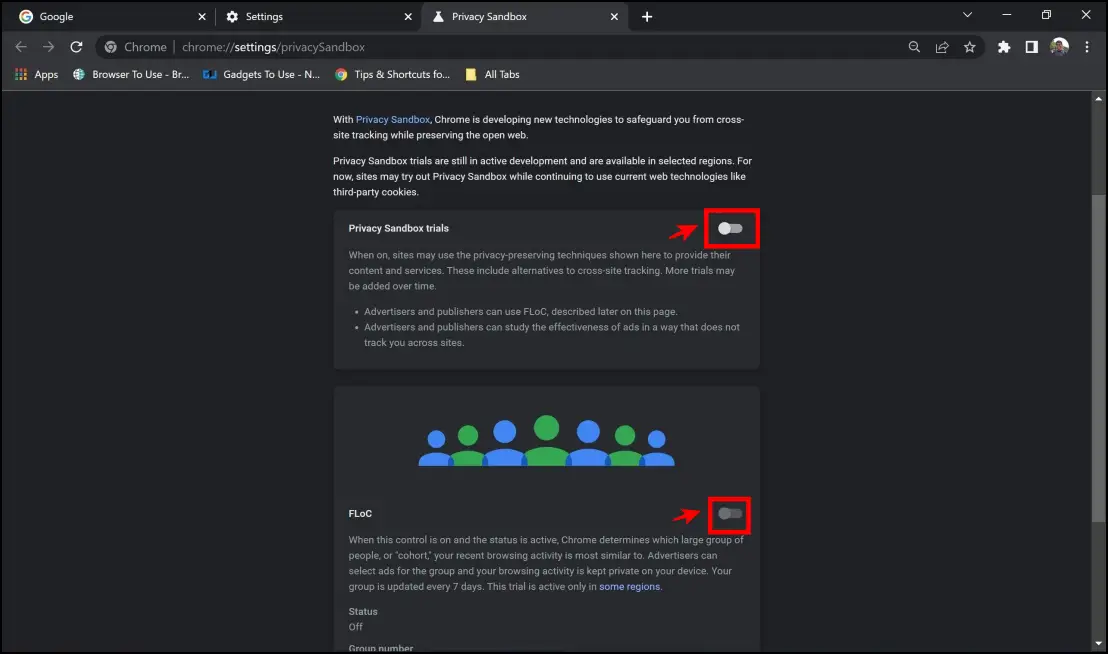
Task: Open the Apps bookmark shortcut
Action: [x=37, y=74]
